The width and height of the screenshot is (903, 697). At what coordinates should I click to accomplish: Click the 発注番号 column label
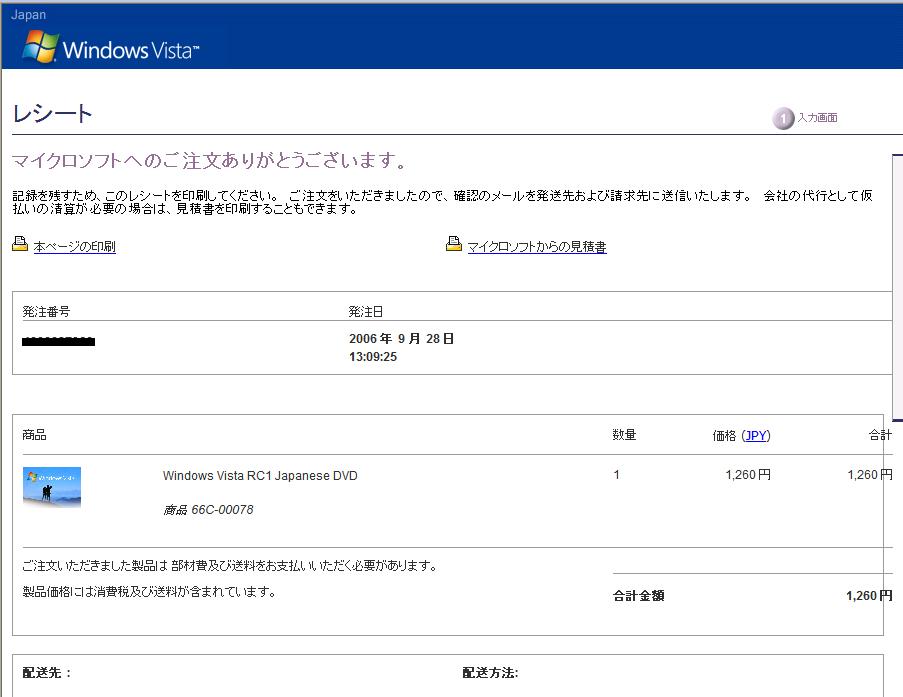(x=46, y=312)
